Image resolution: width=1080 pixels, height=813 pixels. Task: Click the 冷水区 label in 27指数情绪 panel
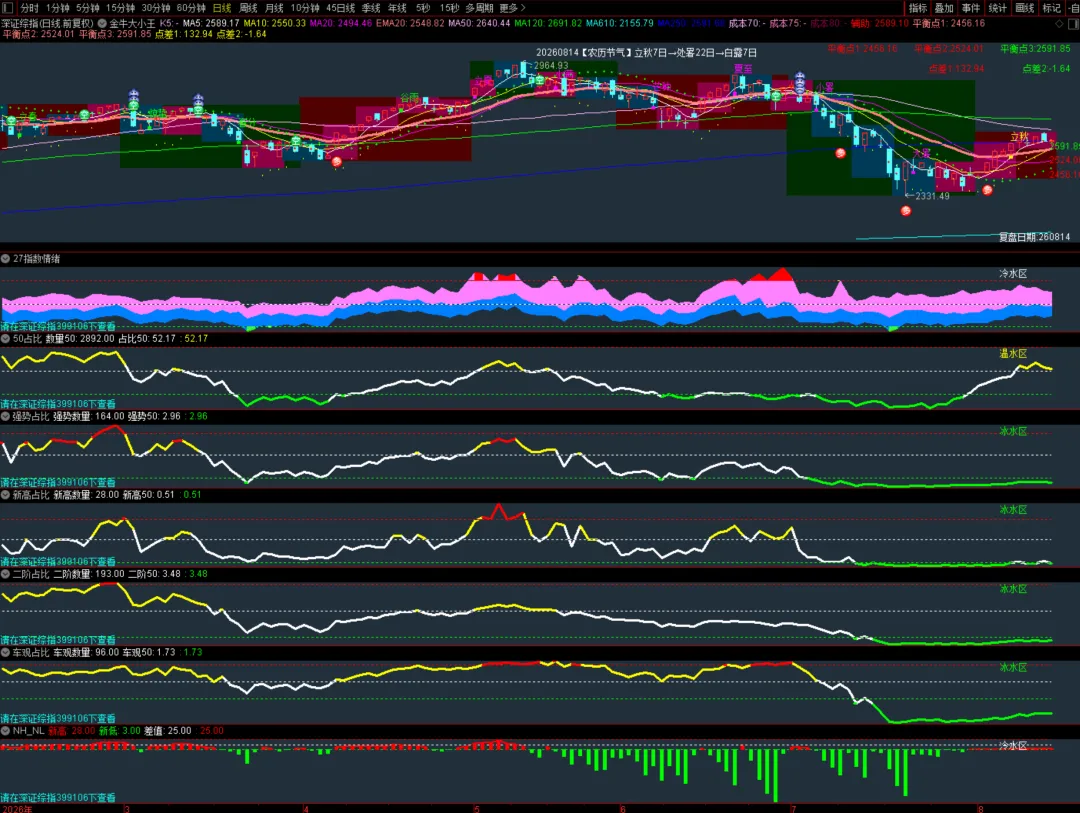(1013, 274)
